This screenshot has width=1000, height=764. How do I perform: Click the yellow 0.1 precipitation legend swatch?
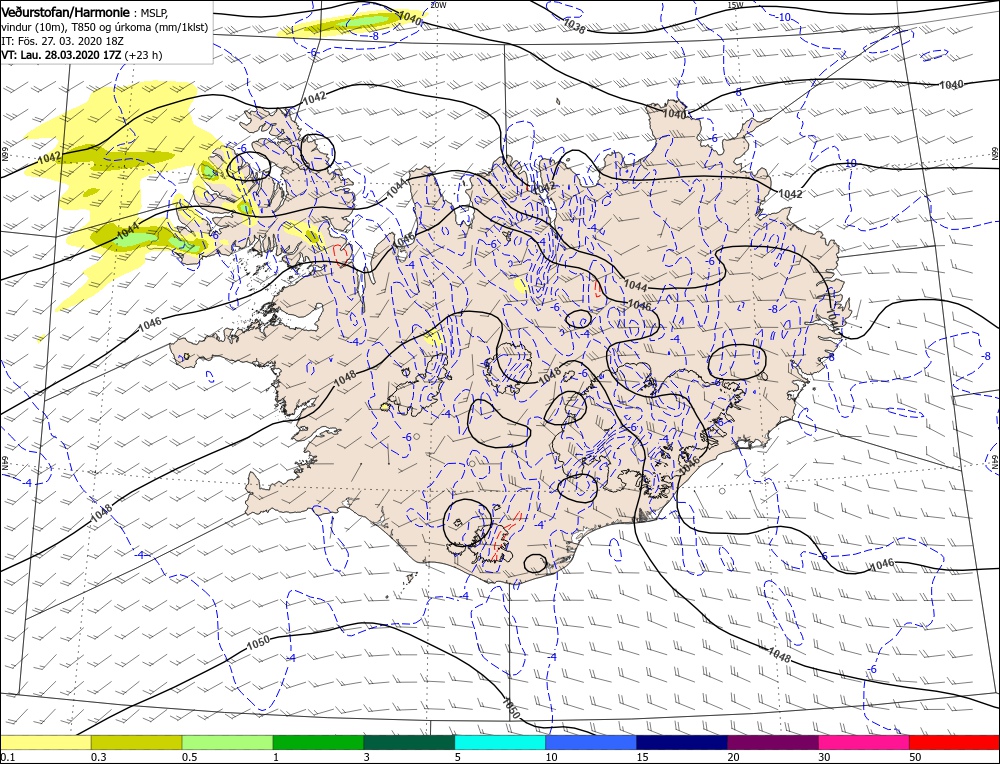click(46, 742)
